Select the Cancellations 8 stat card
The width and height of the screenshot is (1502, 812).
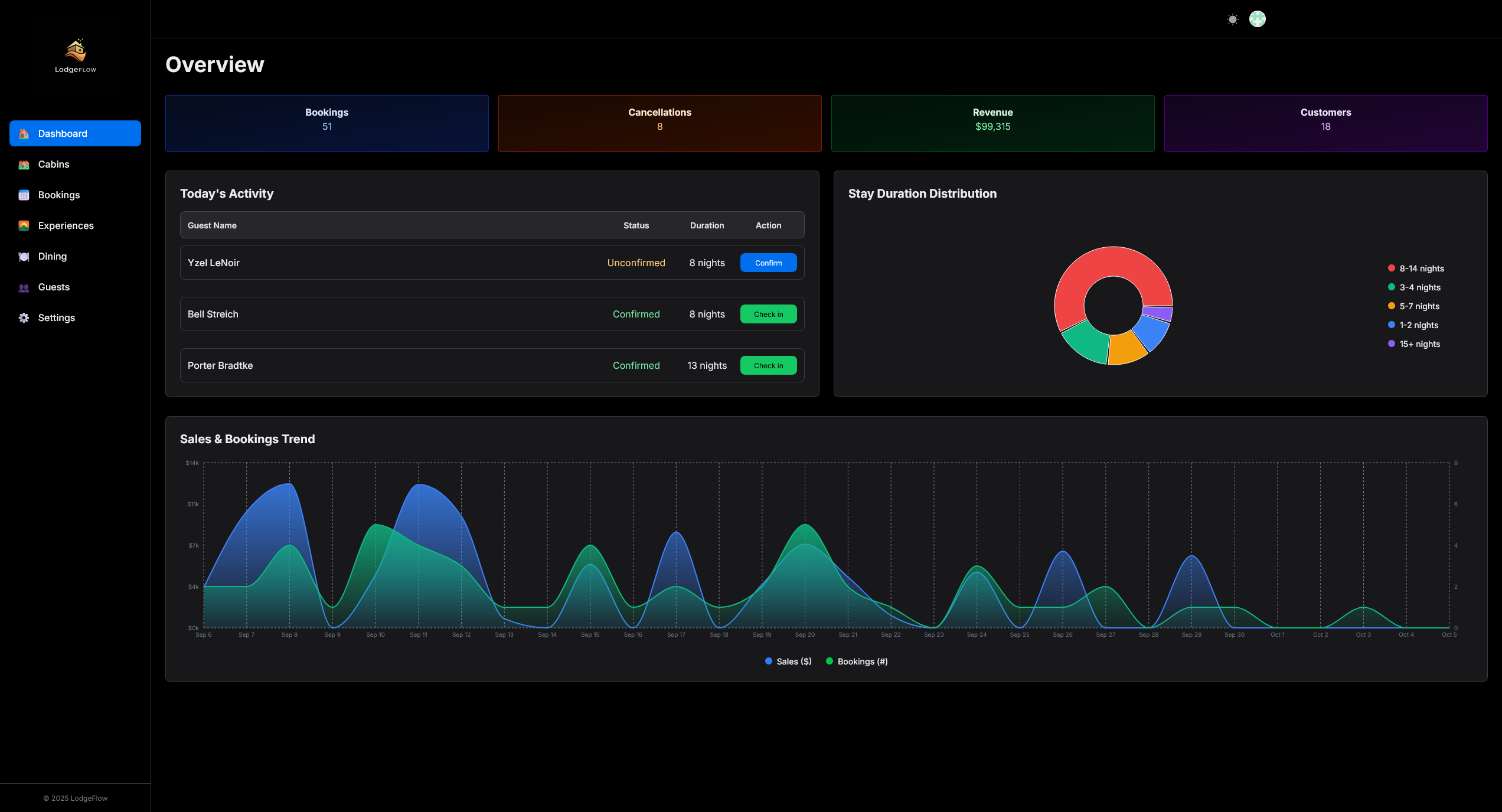coord(659,123)
